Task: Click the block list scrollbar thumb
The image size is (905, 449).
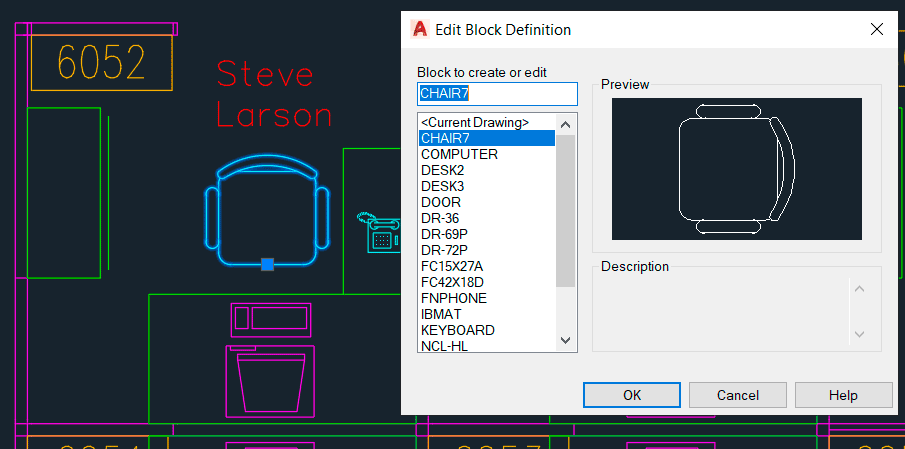Action: [x=565, y=210]
